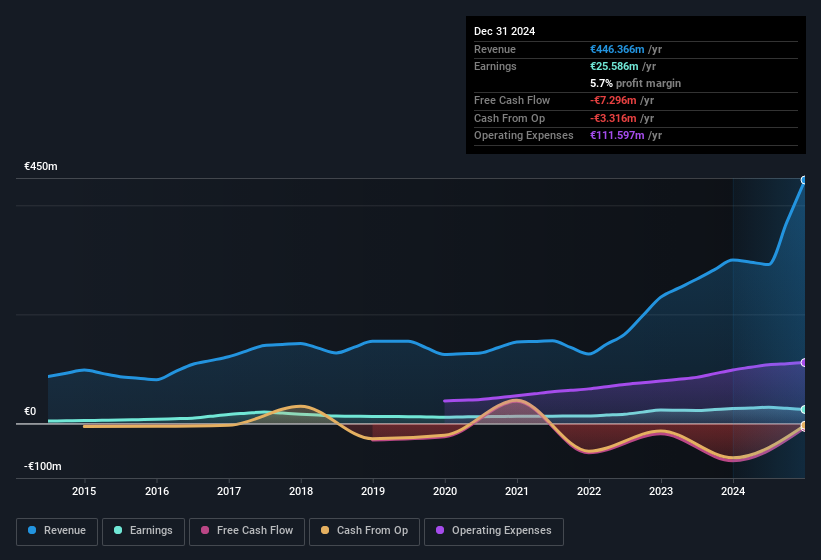Click the 5.7% profit margin text
The height and width of the screenshot is (560, 821).
635,84
